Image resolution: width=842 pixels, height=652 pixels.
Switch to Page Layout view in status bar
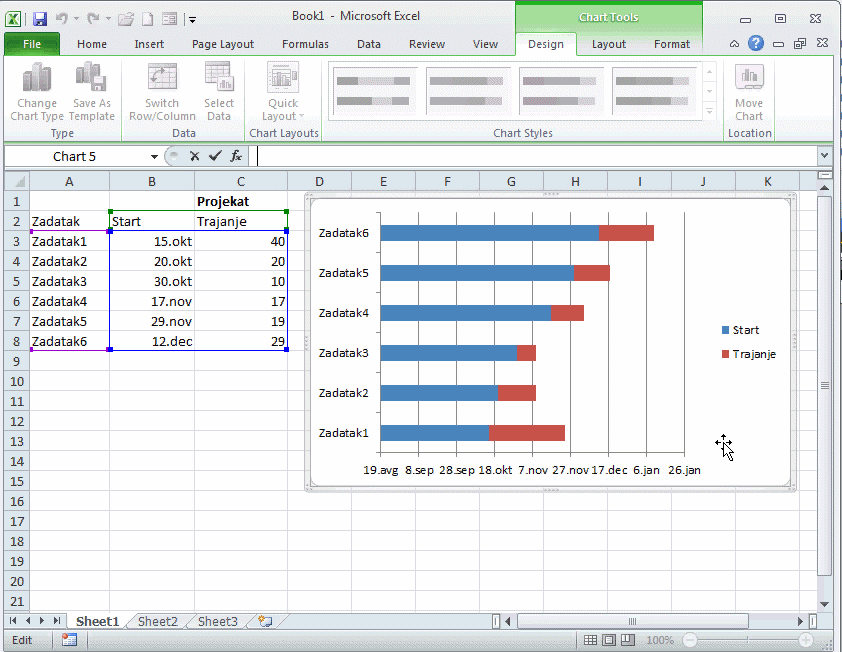pos(609,640)
